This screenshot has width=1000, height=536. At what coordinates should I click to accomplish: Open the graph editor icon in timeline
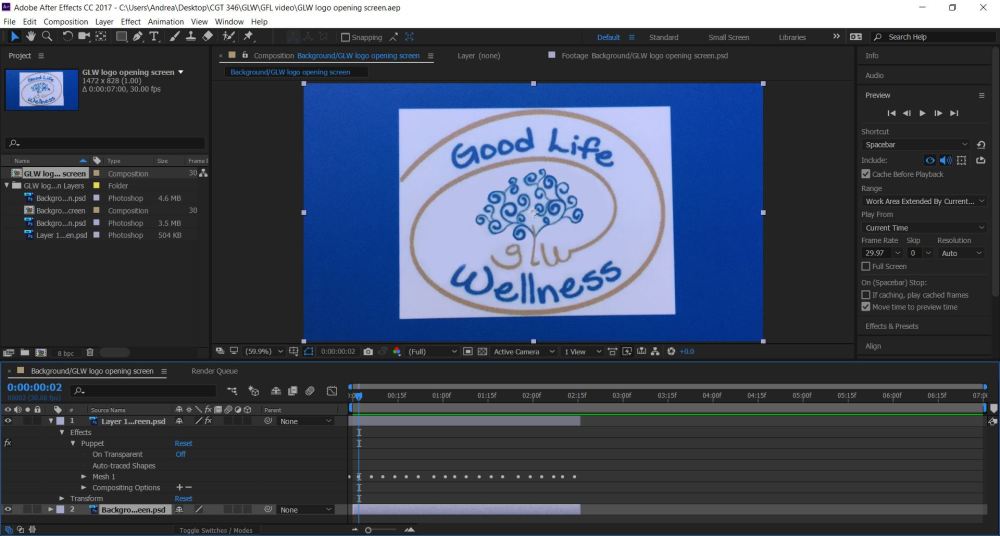coord(332,391)
